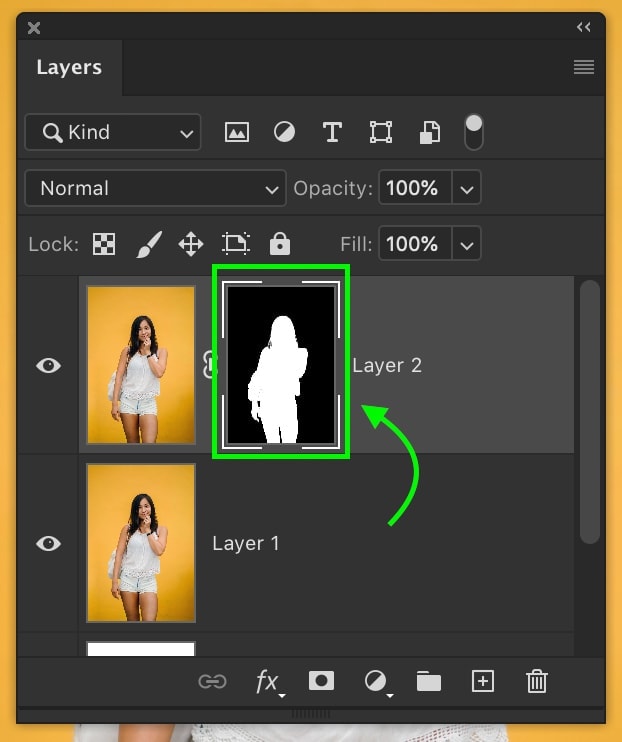Image resolution: width=622 pixels, height=742 pixels.
Task: Prevent auto-nesting artboard lock icon
Action: pos(236,244)
